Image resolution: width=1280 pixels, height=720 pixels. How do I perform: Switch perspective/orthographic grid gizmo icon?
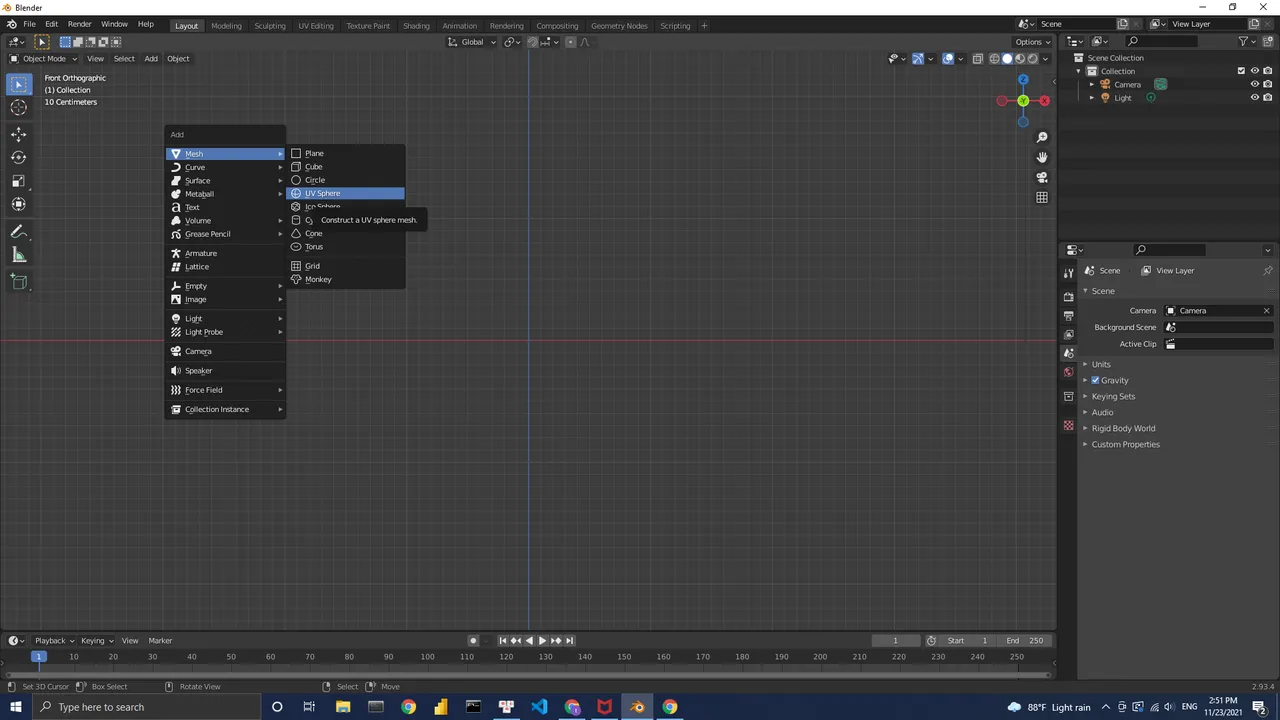pos(1042,197)
